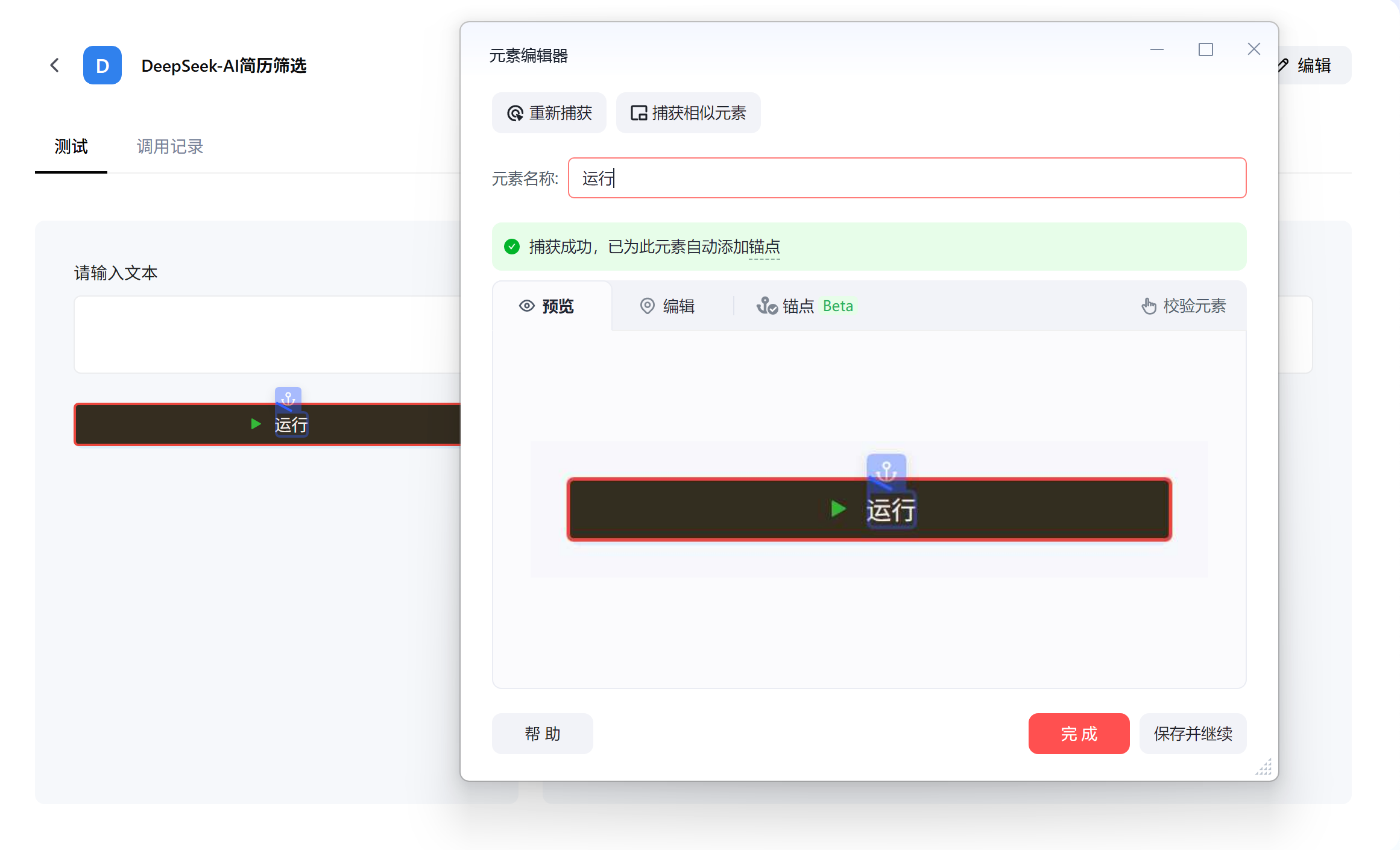Click the 元素名称 input field
The image size is (1400, 850).
coord(906,178)
